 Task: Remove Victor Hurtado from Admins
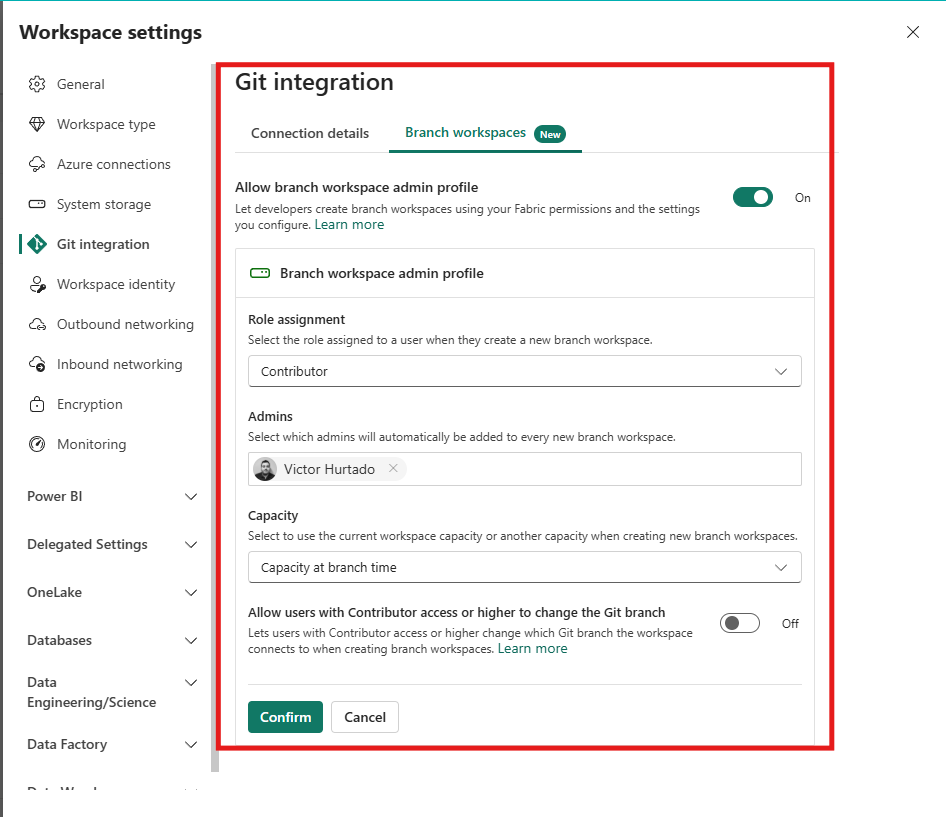[x=393, y=468]
